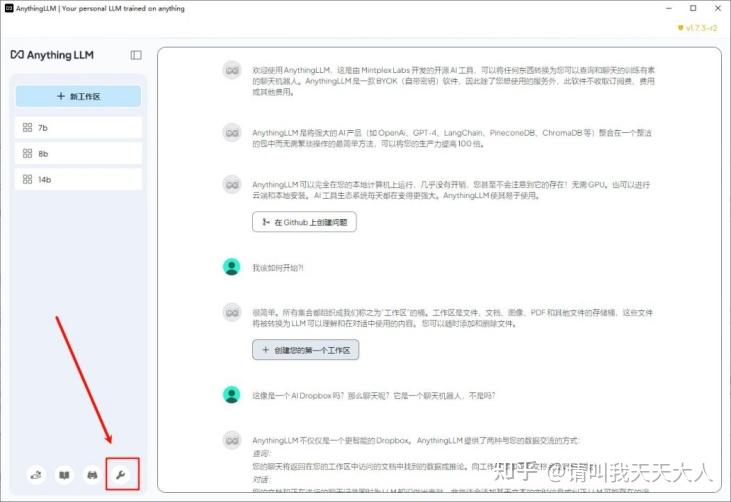Minimize the AnythingLLM window

coord(669,8)
